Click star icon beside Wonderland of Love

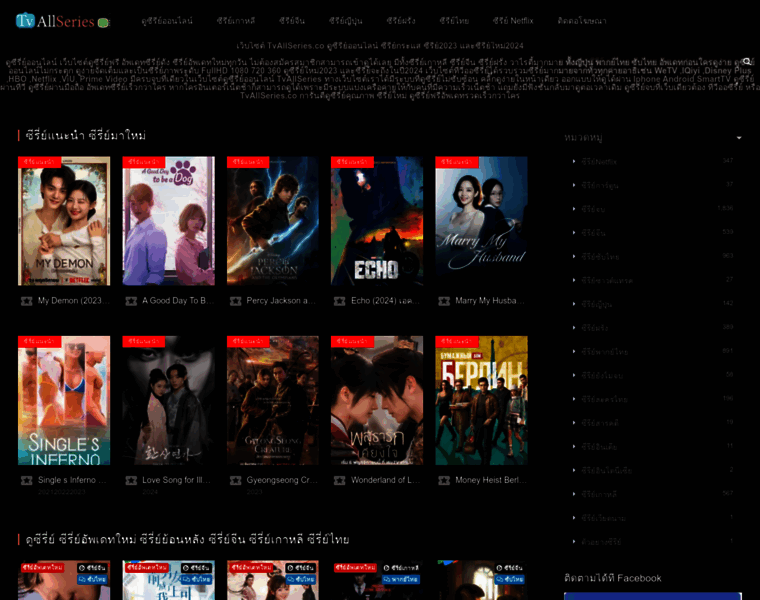(339, 480)
